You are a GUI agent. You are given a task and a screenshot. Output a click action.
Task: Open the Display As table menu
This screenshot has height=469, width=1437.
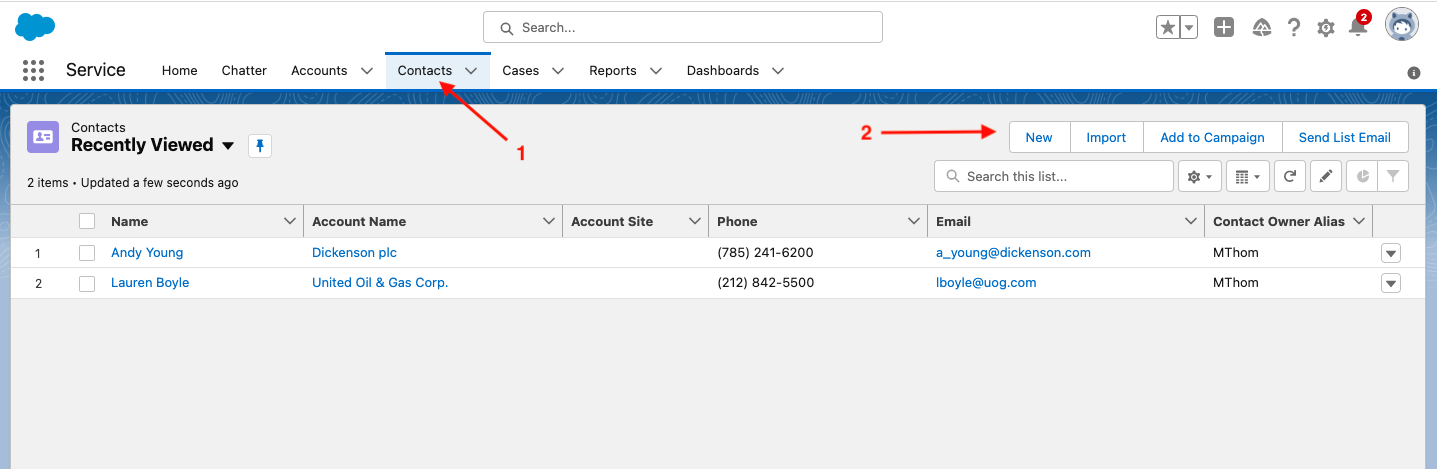1246,177
